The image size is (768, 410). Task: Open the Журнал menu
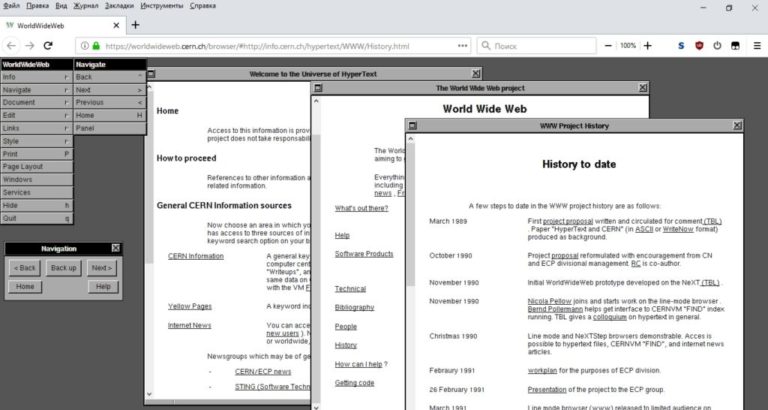click(86, 6)
